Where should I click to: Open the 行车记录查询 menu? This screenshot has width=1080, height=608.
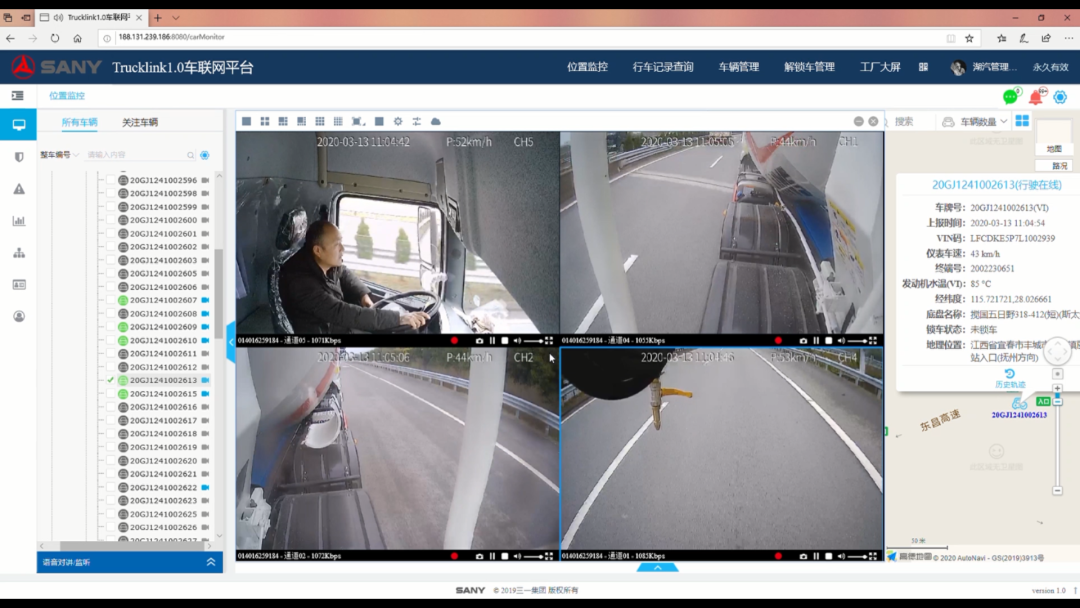coord(662,67)
